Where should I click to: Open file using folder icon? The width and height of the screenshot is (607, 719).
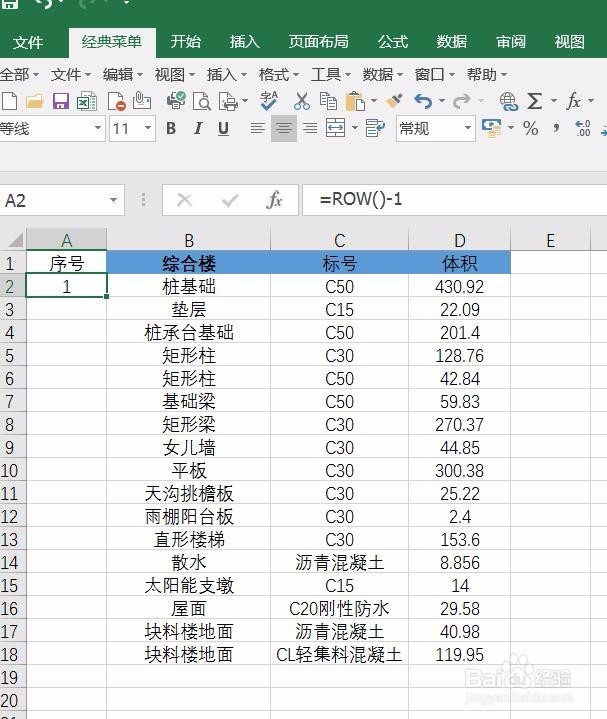pos(34,101)
